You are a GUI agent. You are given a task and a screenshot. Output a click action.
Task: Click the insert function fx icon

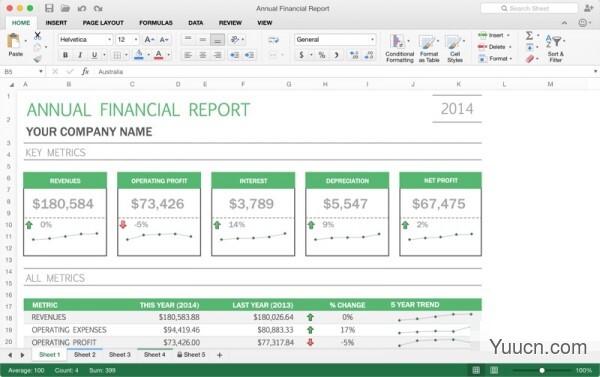point(85,72)
